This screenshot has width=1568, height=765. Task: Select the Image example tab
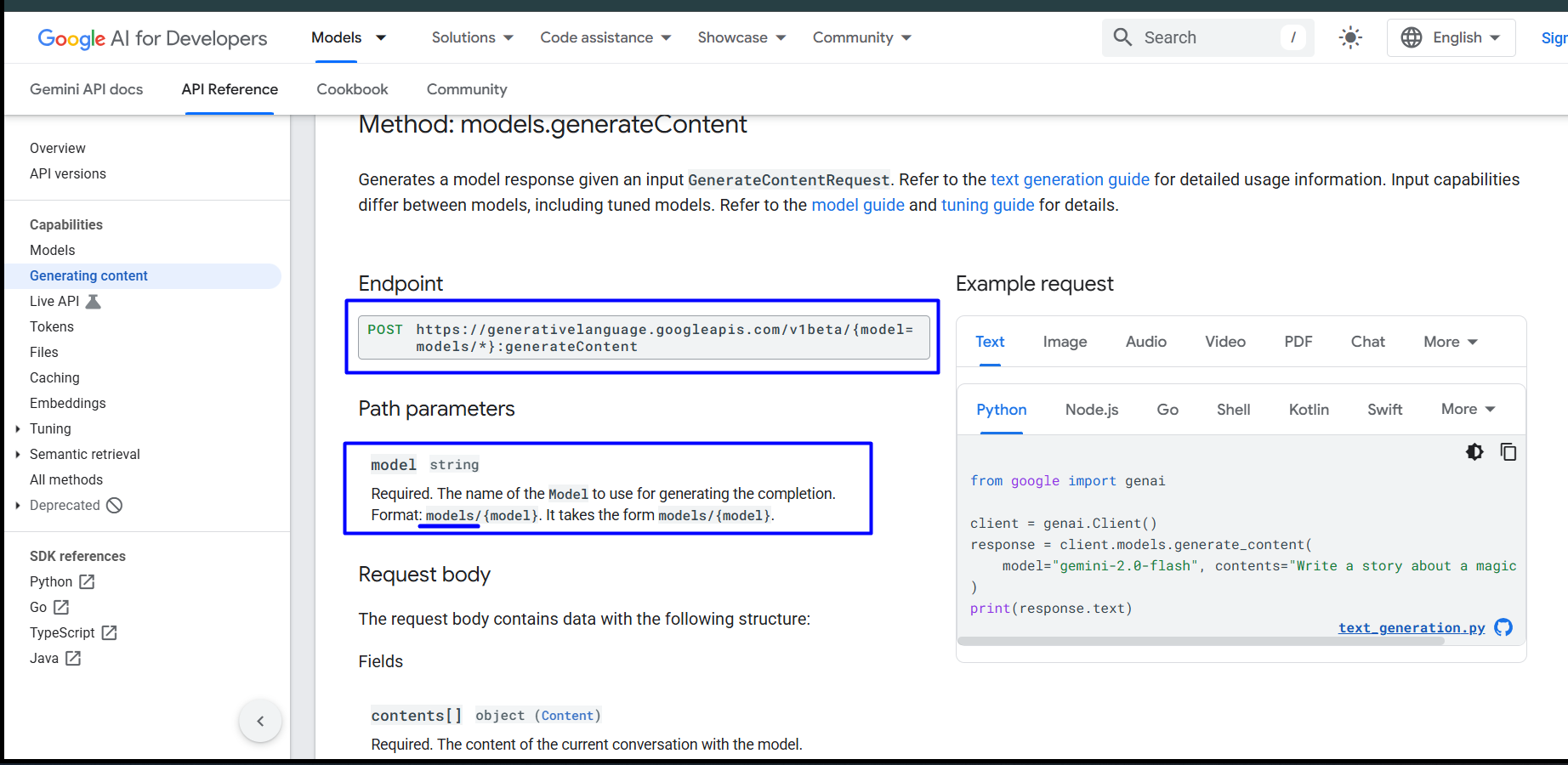coord(1065,342)
